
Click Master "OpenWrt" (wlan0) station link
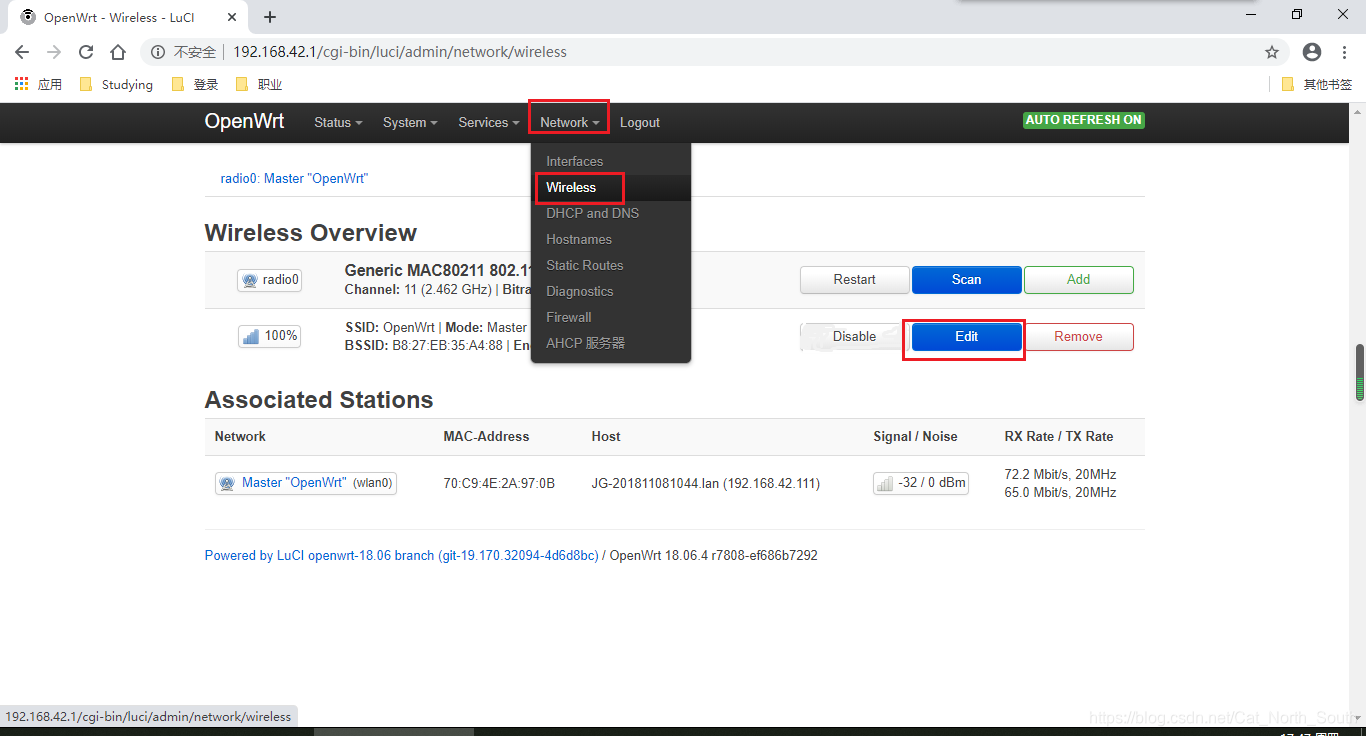306,483
